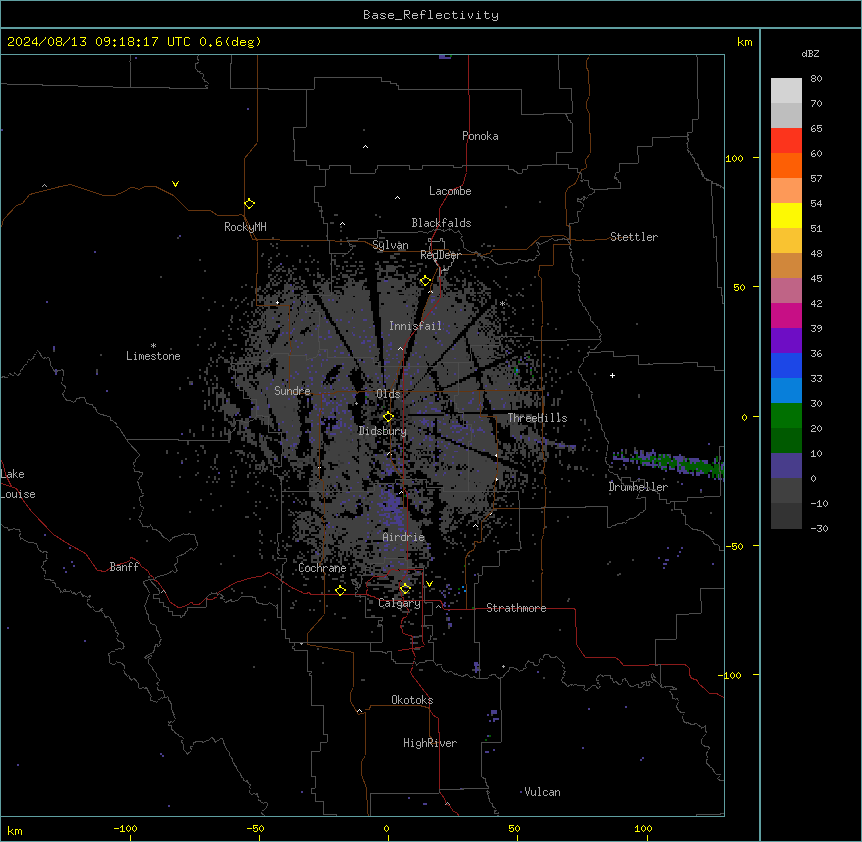This screenshot has width=862, height=842.
Task: Select the RockyMH label
Action: [x=245, y=227]
